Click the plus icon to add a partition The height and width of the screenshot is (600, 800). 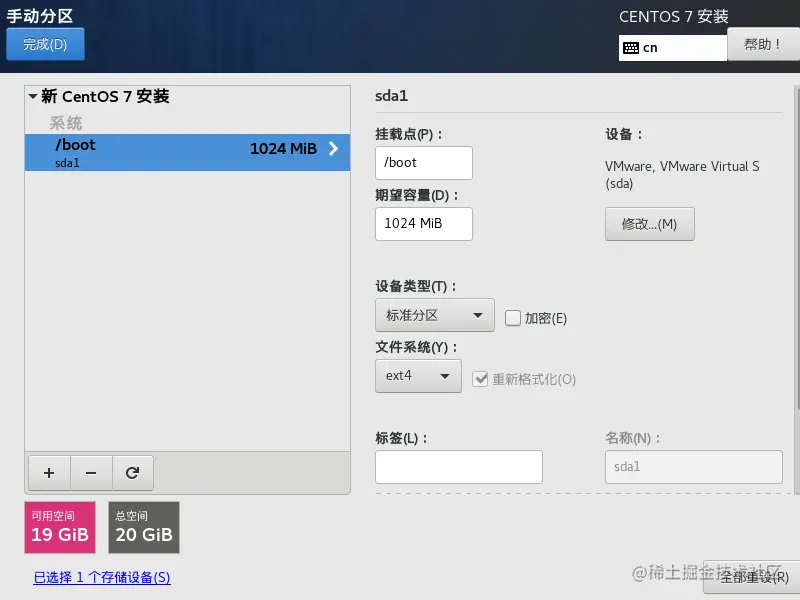tap(49, 473)
